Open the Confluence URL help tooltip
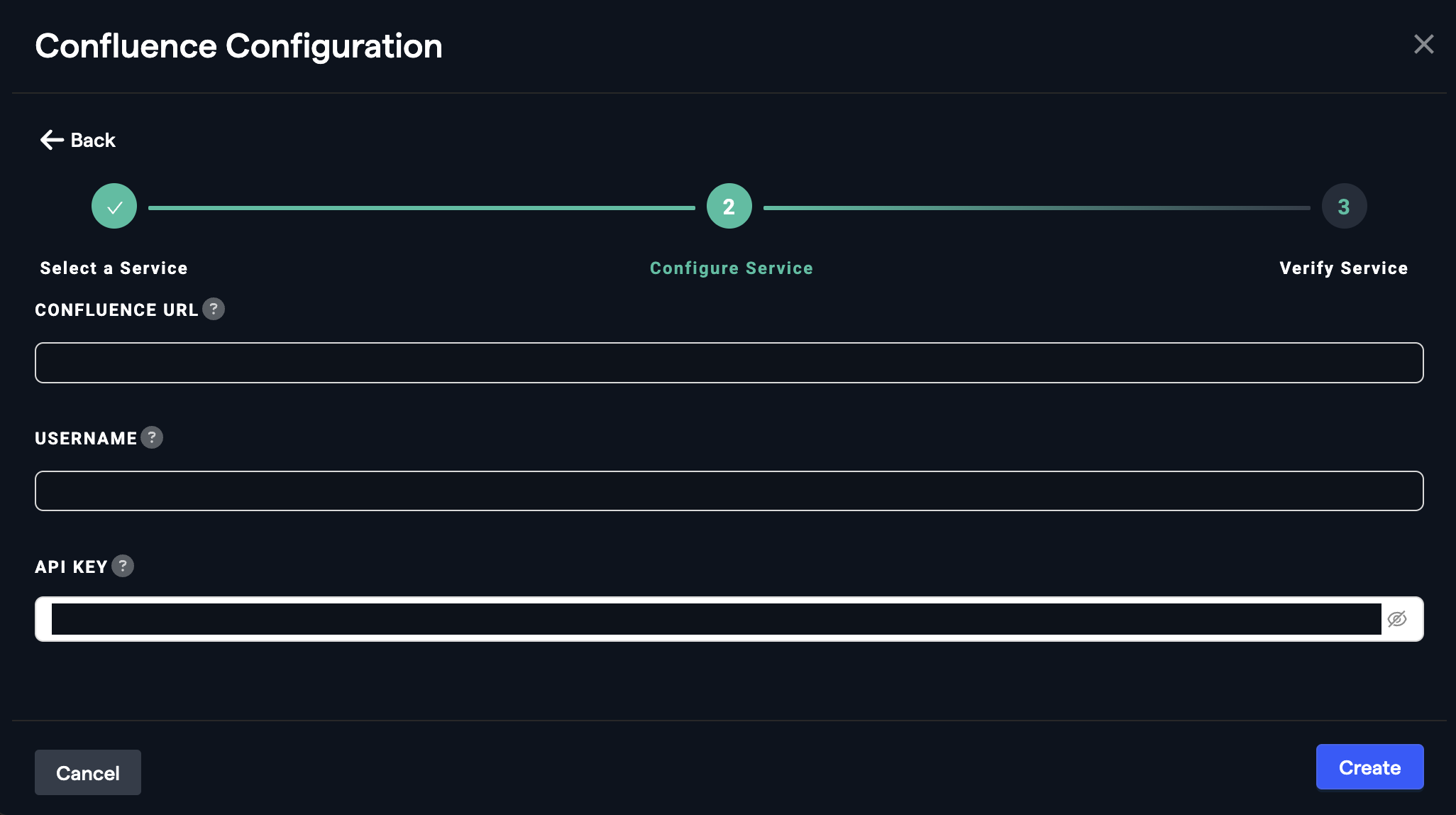 pyautogui.click(x=214, y=309)
